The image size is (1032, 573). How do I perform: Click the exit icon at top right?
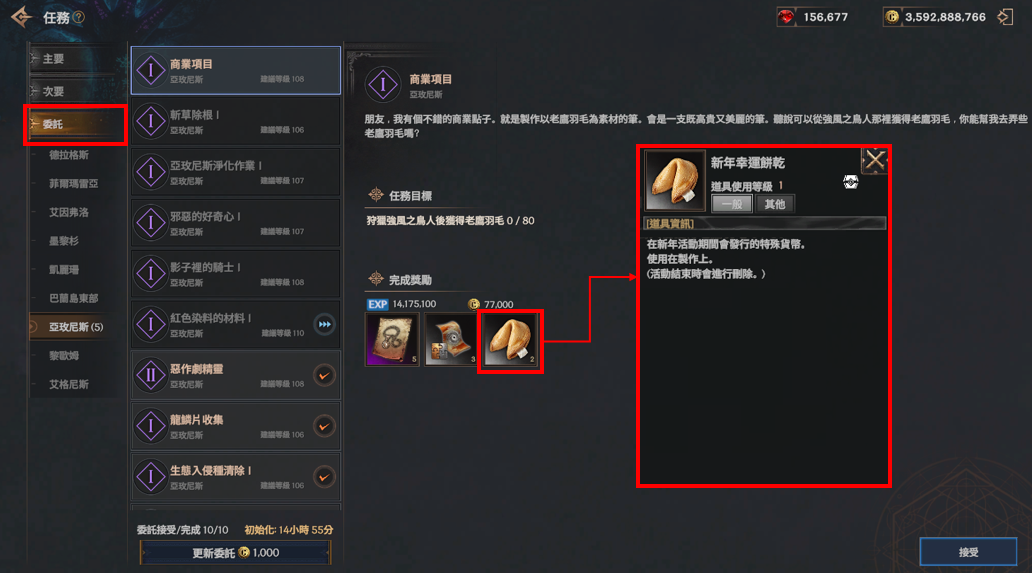(1005, 17)
